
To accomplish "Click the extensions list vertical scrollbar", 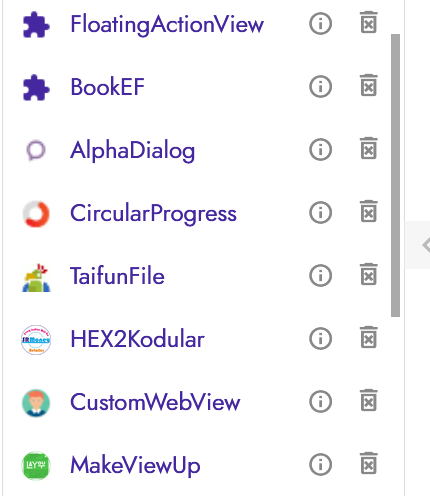I will (x=395, y=175).
